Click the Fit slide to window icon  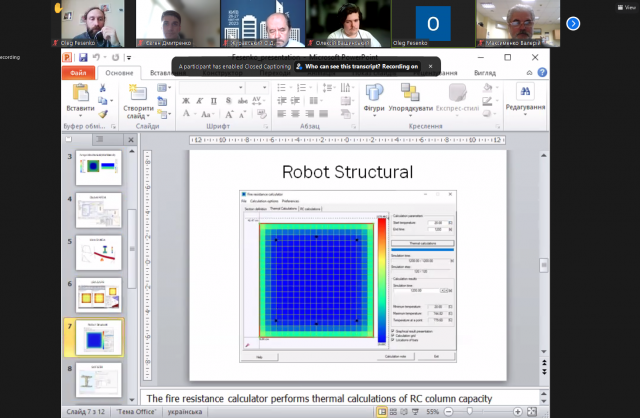tap(532, 411)
